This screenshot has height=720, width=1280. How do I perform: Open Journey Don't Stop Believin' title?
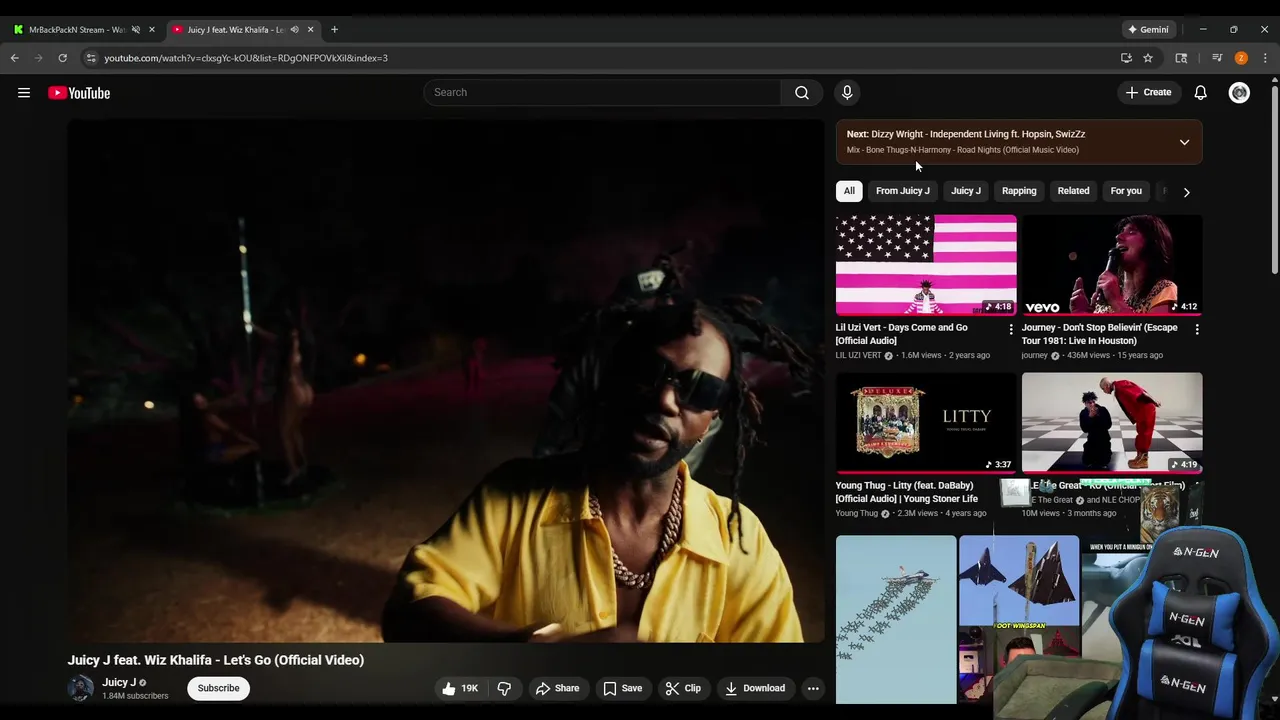point(1100,334)
